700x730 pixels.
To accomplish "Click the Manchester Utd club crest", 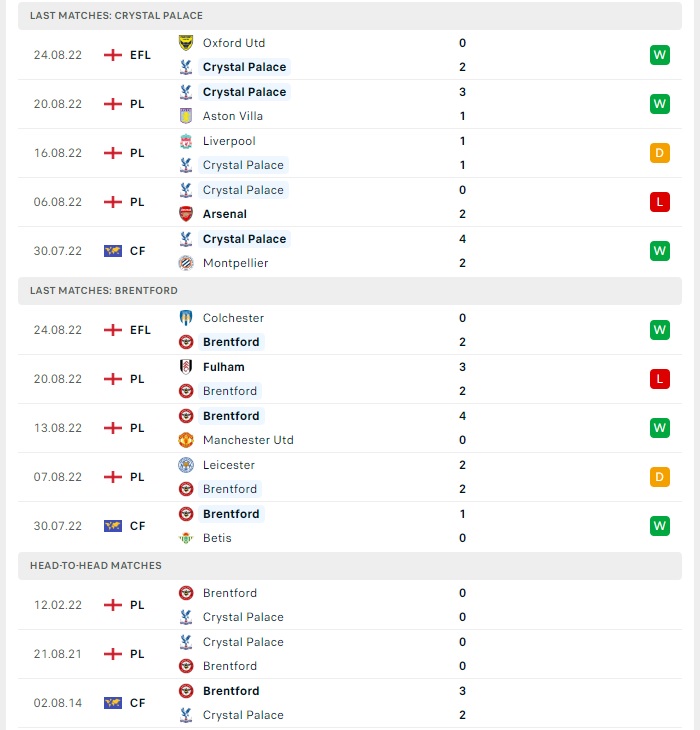I will pyautogui.click(x=186, y=440).
